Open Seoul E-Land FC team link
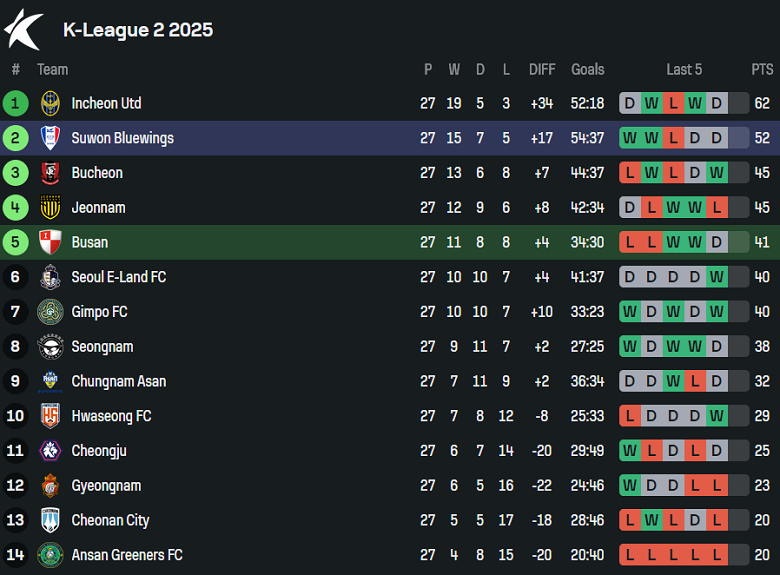Image resolution: width=780 pixels, height=575 pixels. coord(118,277)
